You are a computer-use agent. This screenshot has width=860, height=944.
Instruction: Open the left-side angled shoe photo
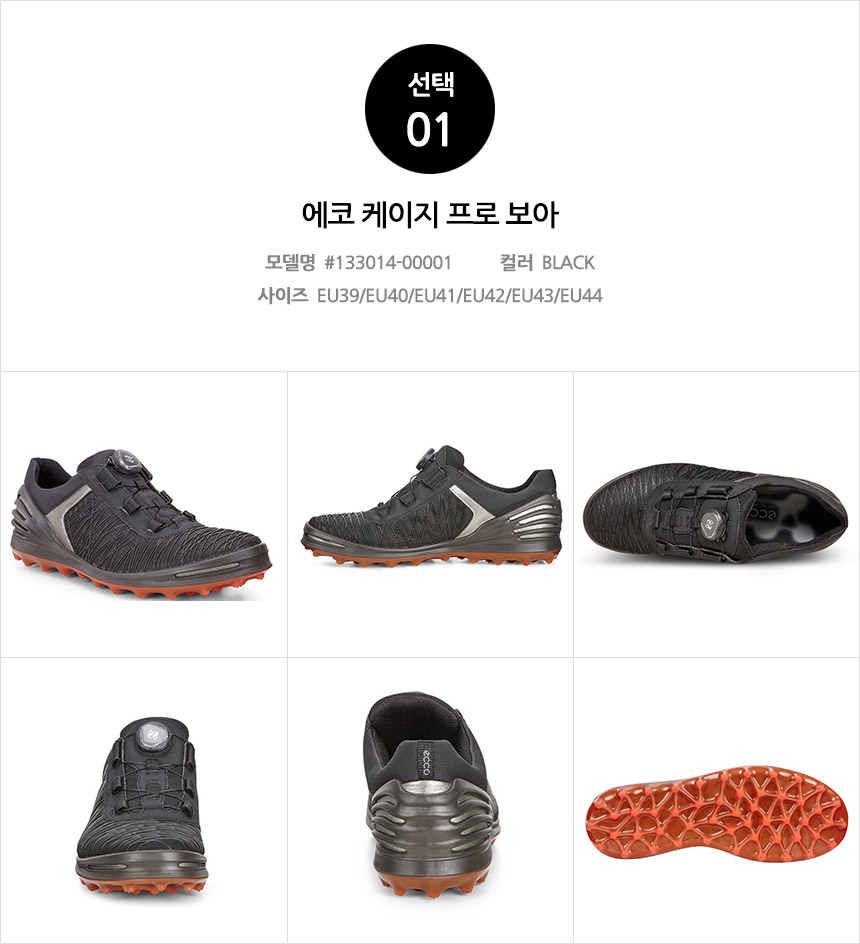pyautogui.click(x=140, y=524)
